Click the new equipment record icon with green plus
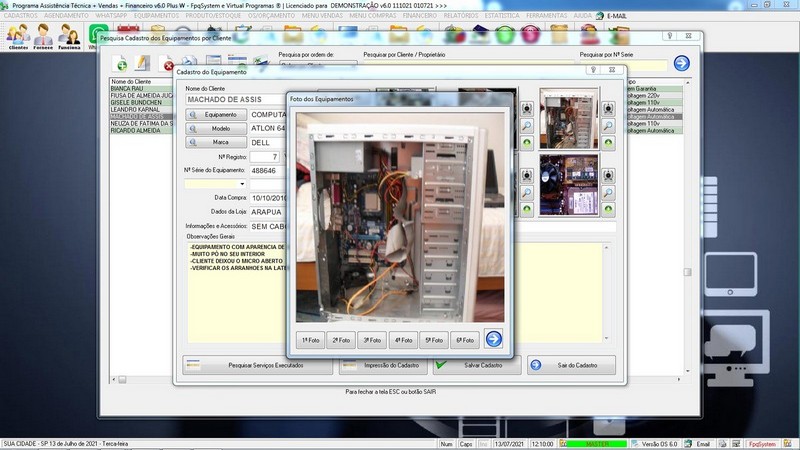800x450 pixels. [120, 63]
